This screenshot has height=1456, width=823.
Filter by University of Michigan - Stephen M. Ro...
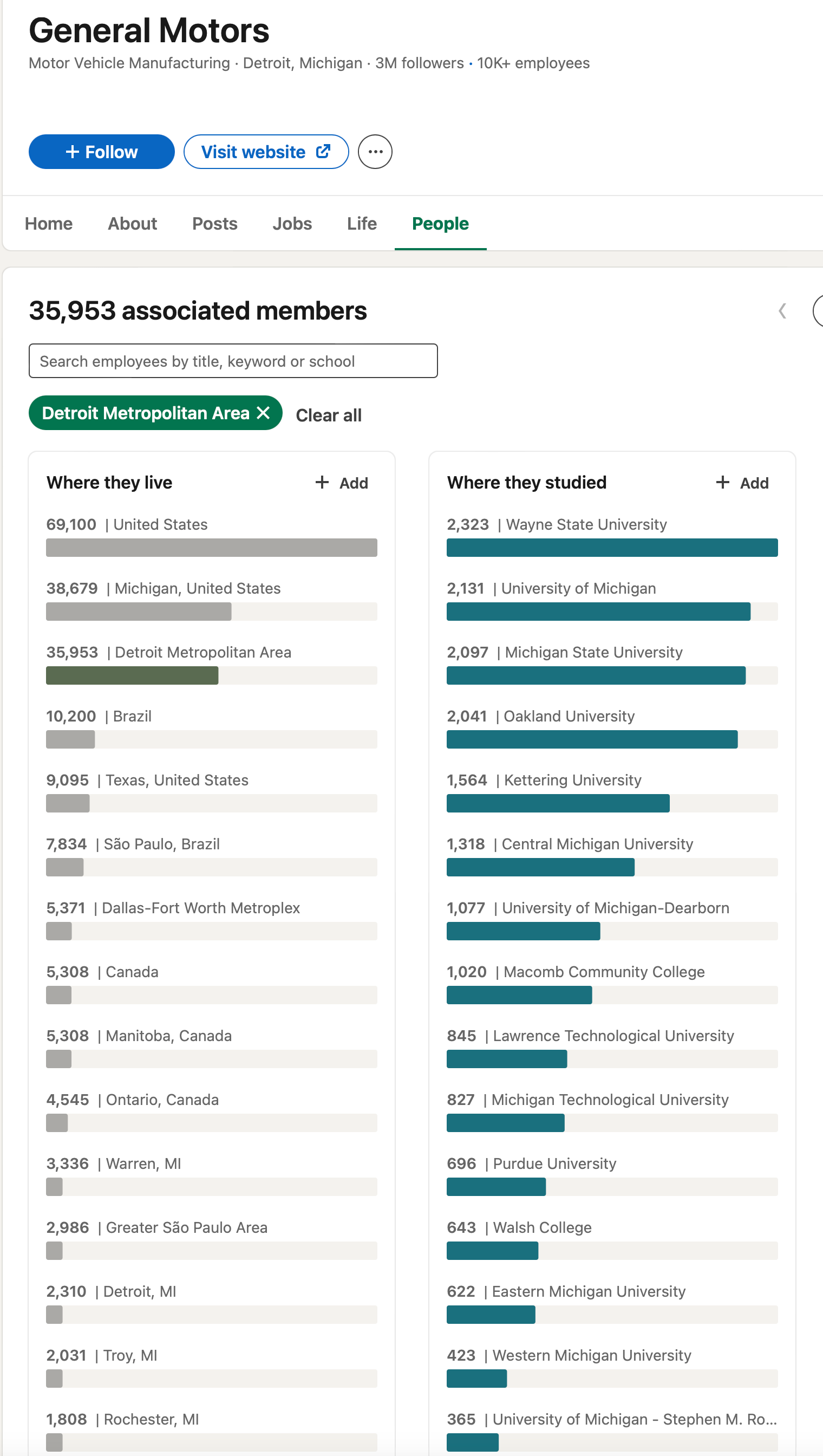[x=612, y=1431]
